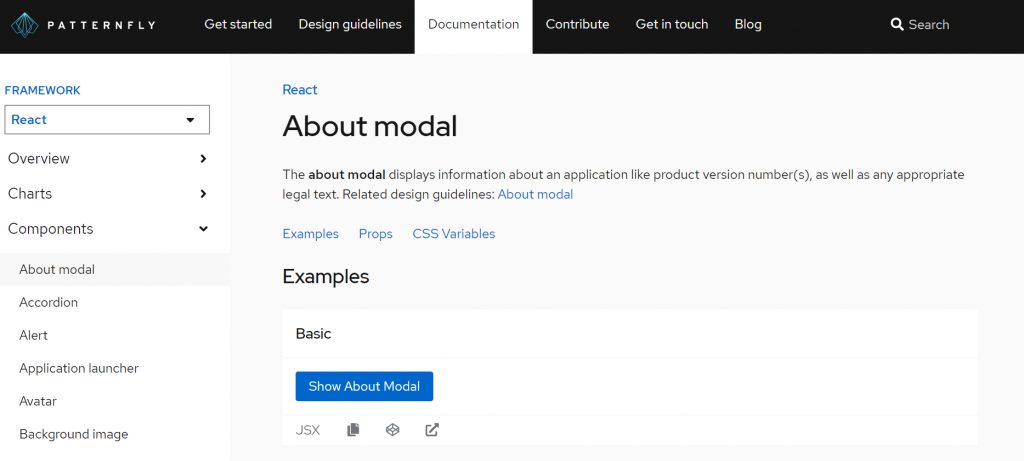The image size is (1024, 461).
Task: Click the Show About Modal button
Action: [x=364, y=387]
